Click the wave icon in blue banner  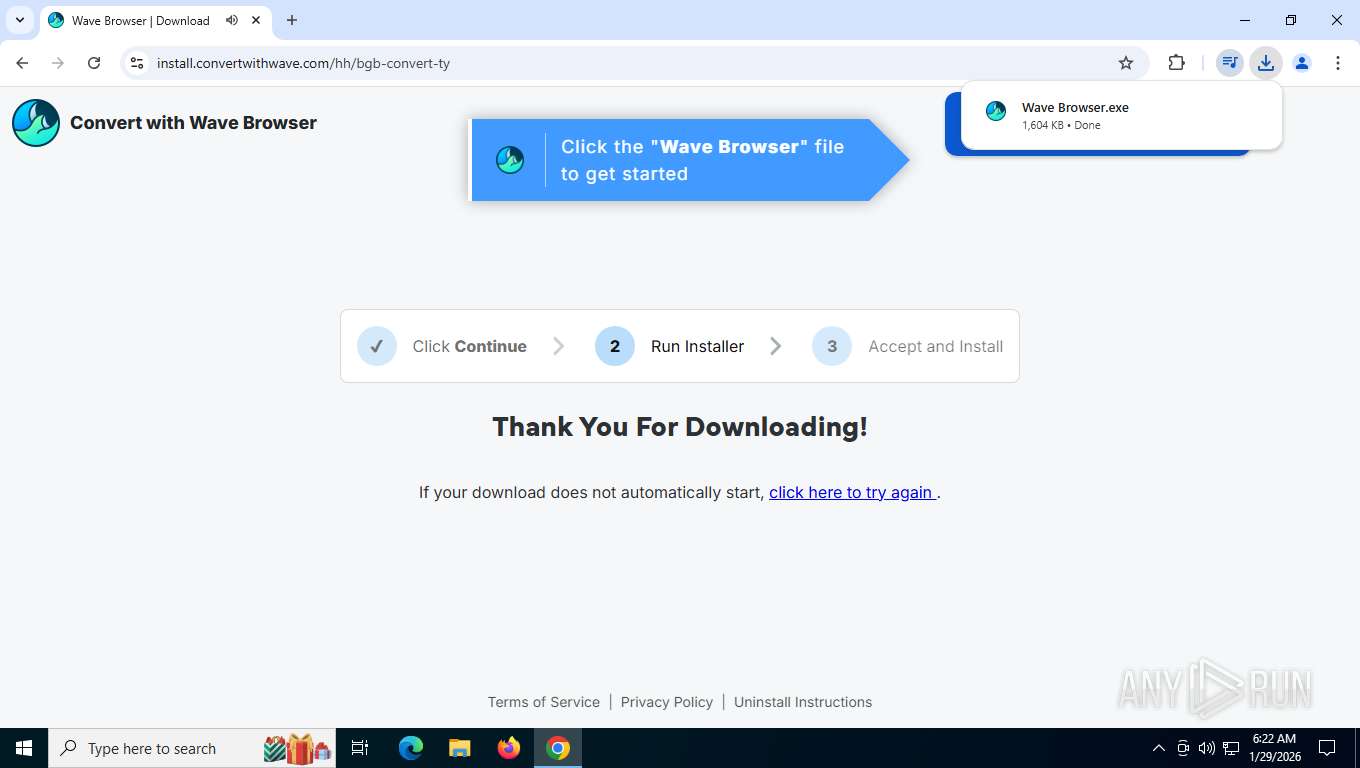point(510,160)
